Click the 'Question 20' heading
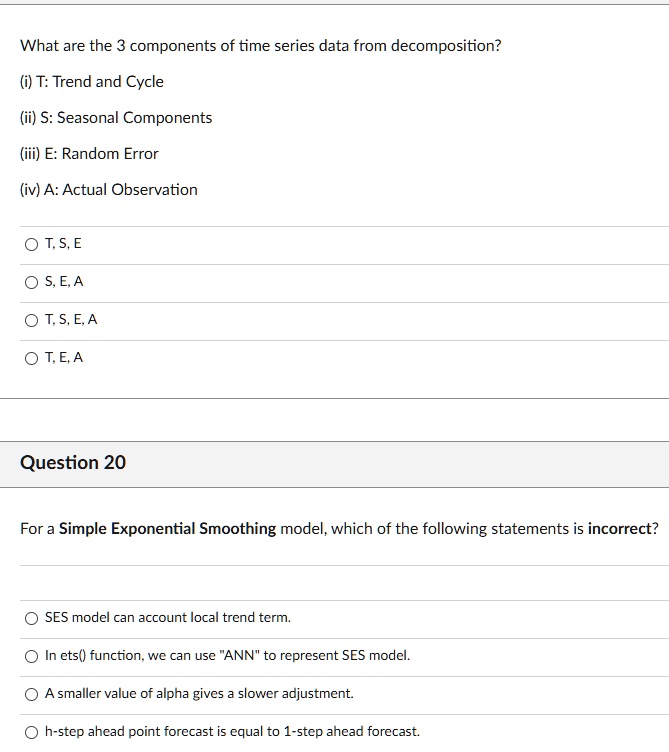Image resolution: width=669 pixels, height=752 pixels. pos(73,462)
